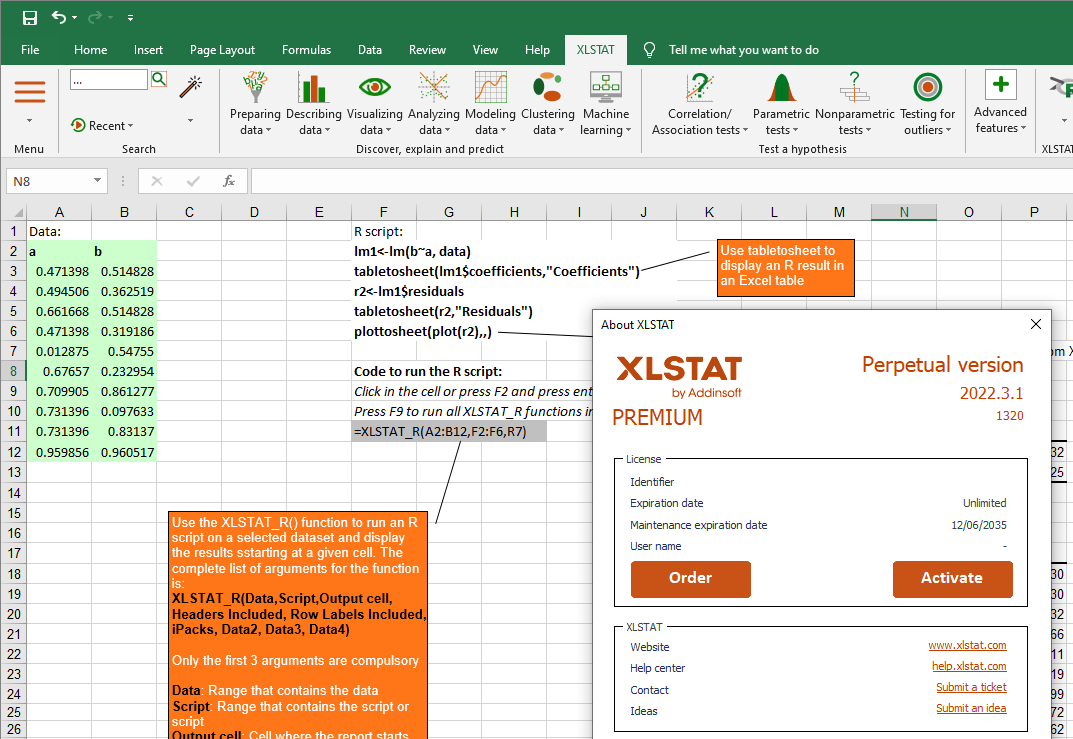Click the magic wand icon
1073x739 pixels.
(190, 87)
